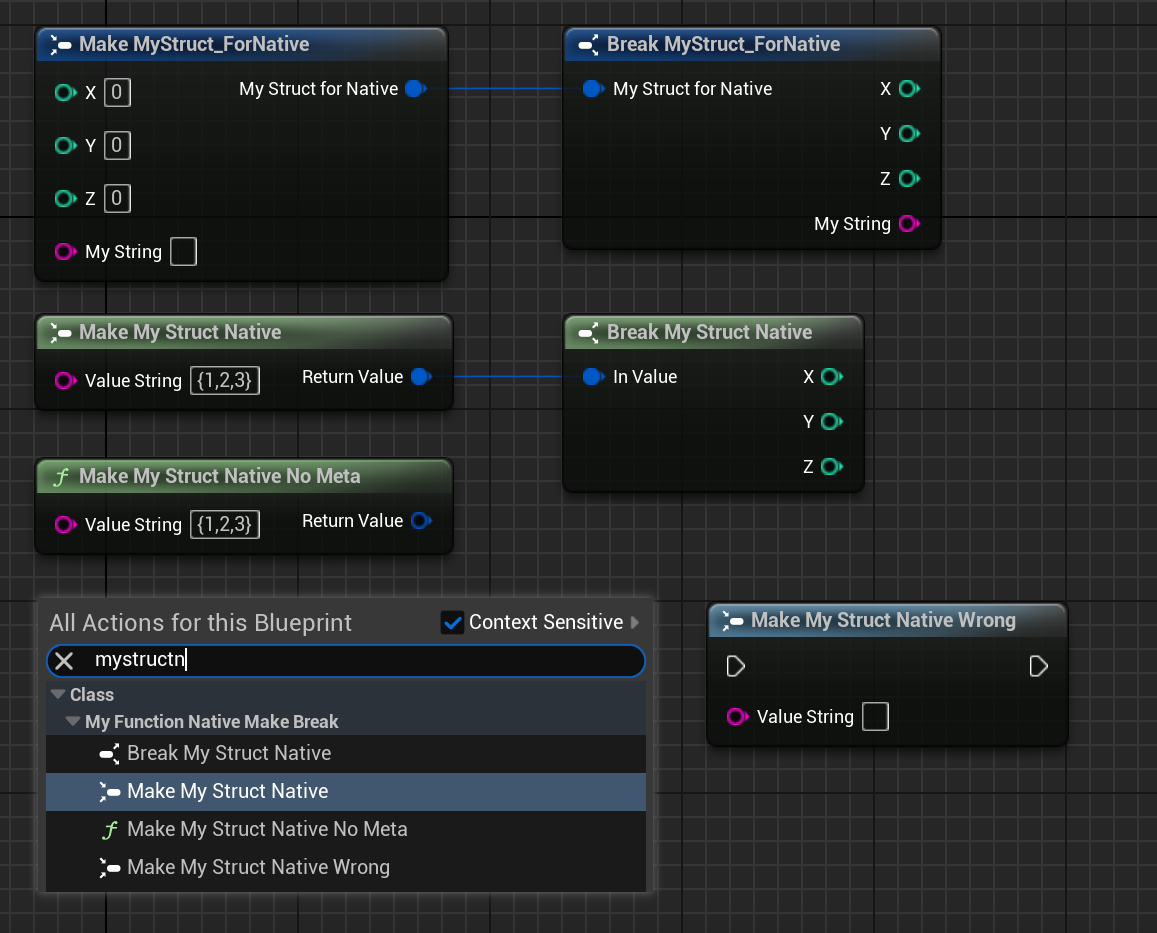Click the In Value input pin
1157x933 pixels.
[592, 377]
